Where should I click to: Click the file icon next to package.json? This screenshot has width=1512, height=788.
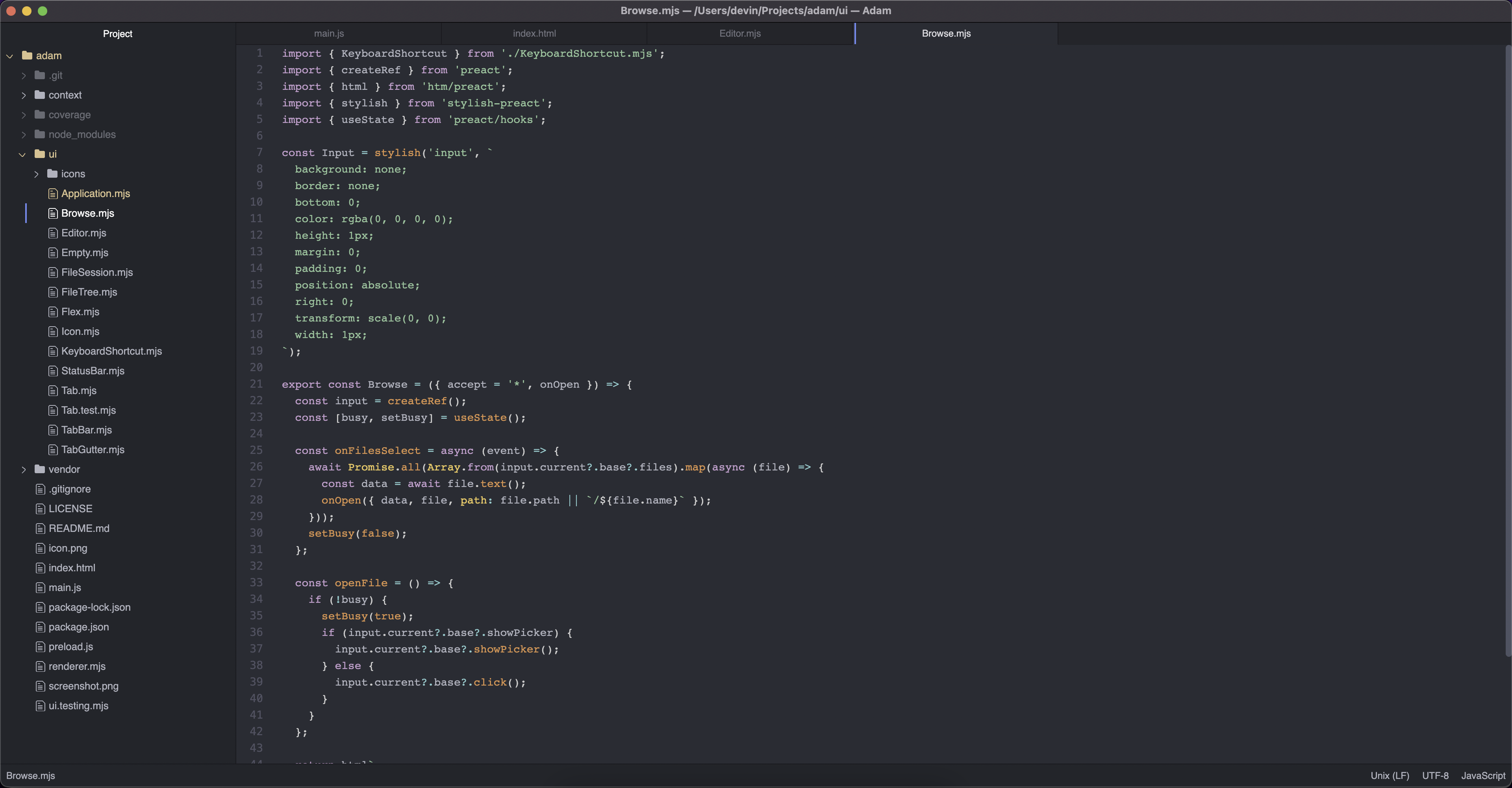tap(41, 626)
